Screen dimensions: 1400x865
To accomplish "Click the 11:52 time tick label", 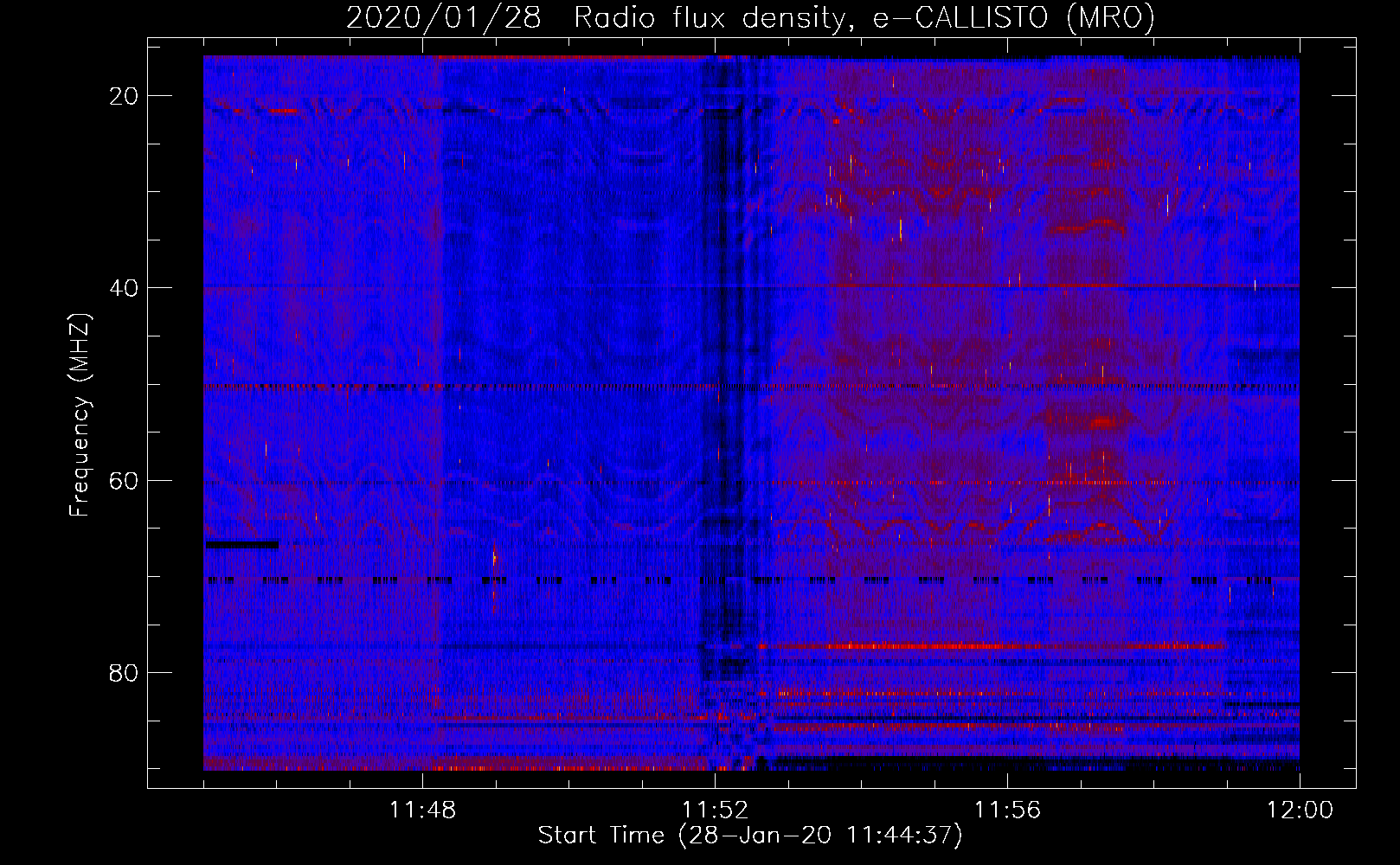I will pyautogui.click(x=715, y=810).
